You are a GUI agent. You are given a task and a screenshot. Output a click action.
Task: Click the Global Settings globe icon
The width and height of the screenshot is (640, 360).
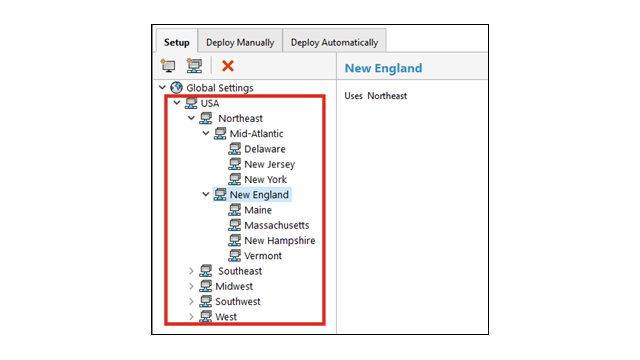click(176, 87)
